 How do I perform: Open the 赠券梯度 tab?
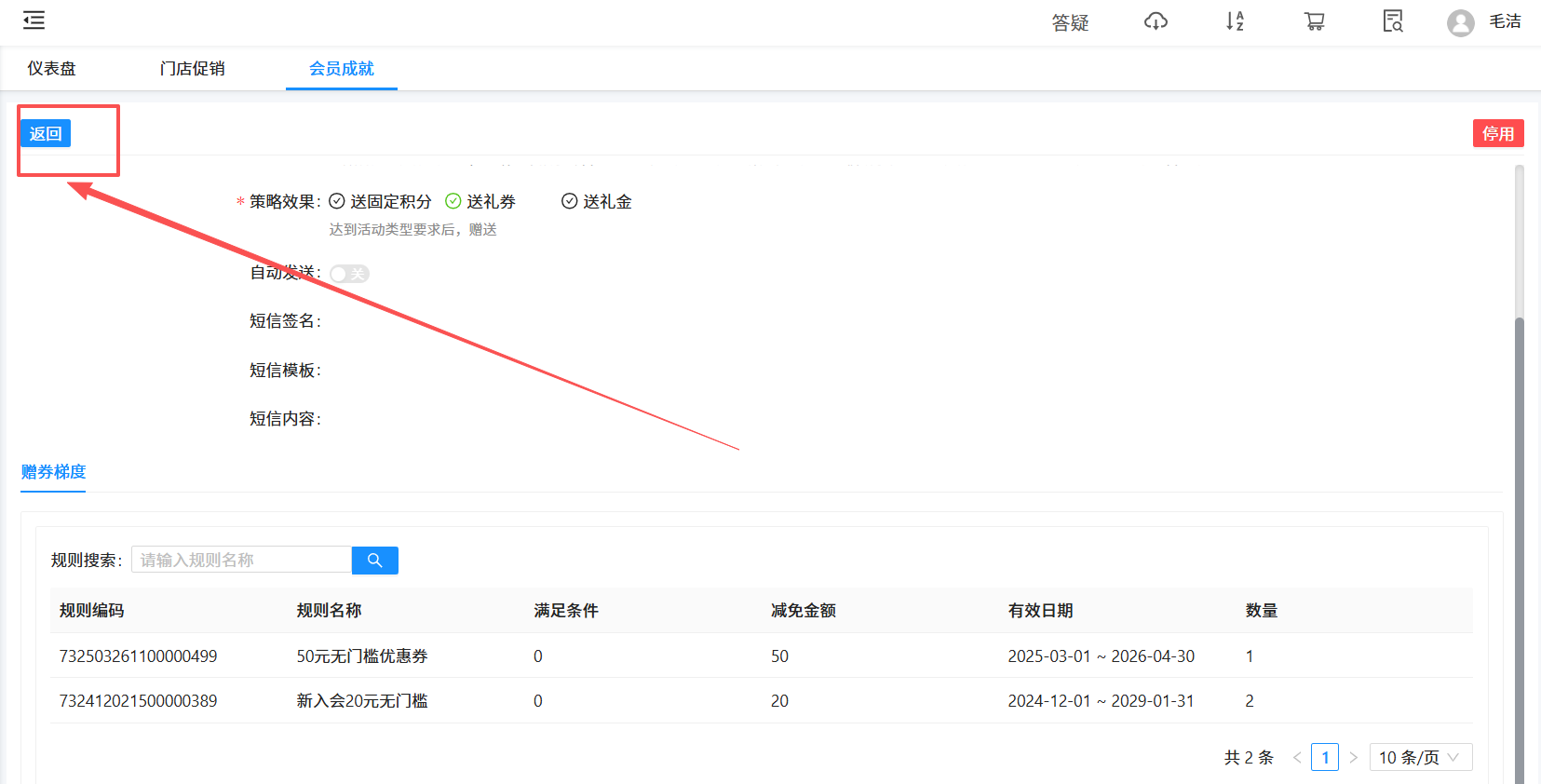pos(53,472)
